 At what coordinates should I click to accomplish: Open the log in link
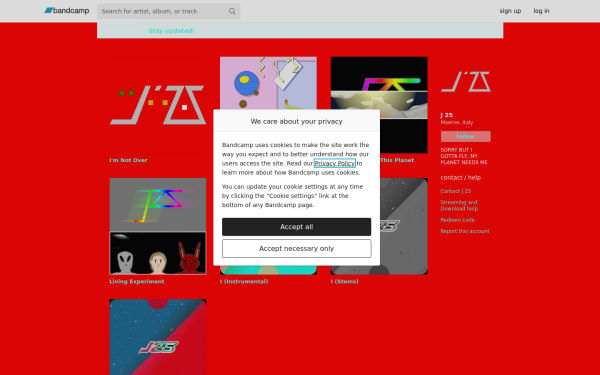tap(541, 11)
